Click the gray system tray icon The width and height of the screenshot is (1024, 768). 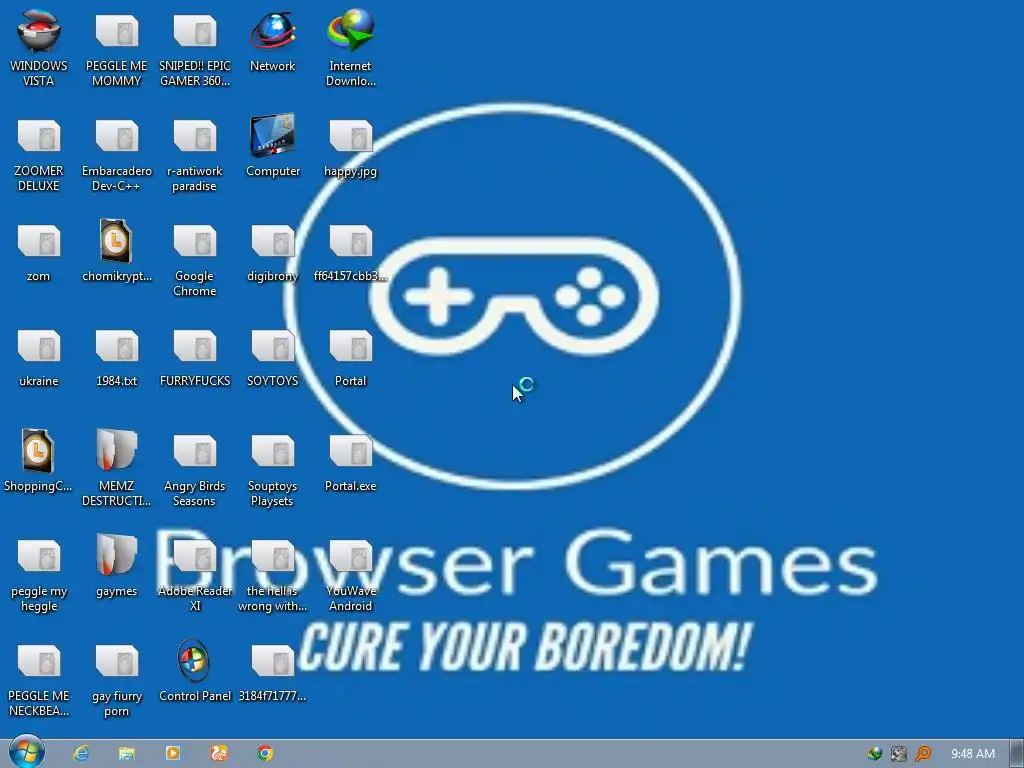click(899, 754)
